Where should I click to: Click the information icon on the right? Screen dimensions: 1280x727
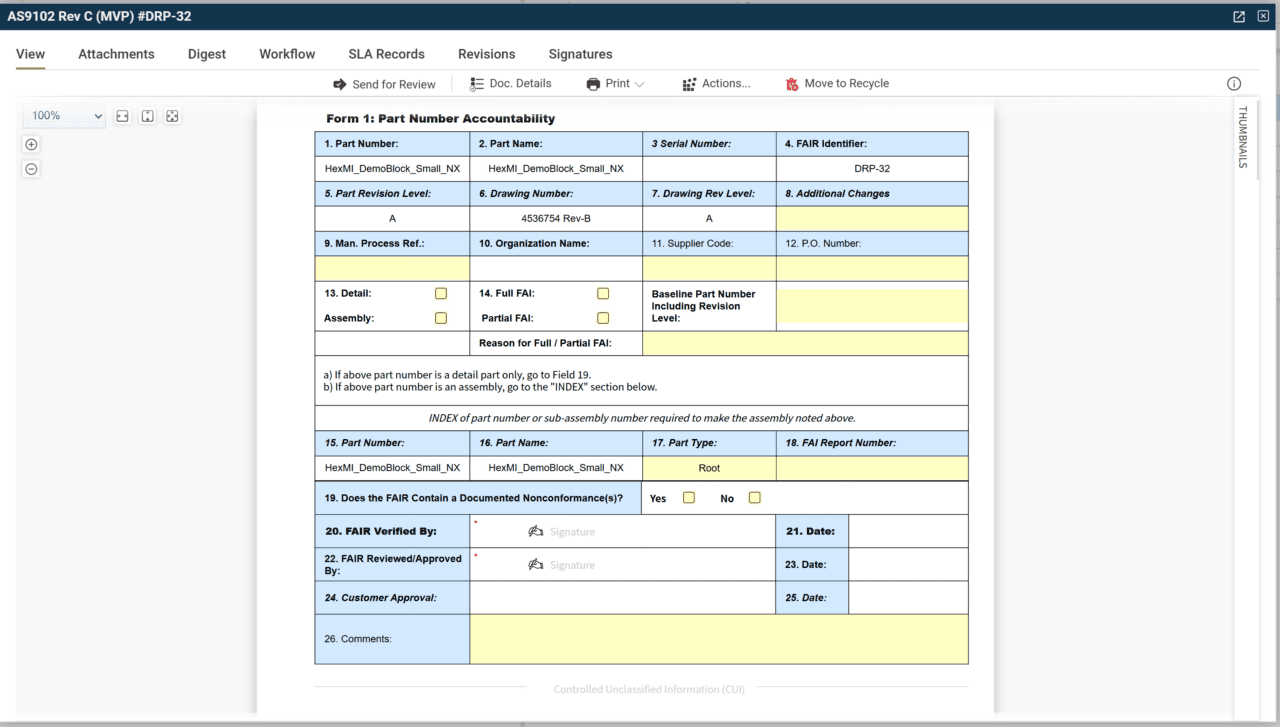pos(1234,84)
